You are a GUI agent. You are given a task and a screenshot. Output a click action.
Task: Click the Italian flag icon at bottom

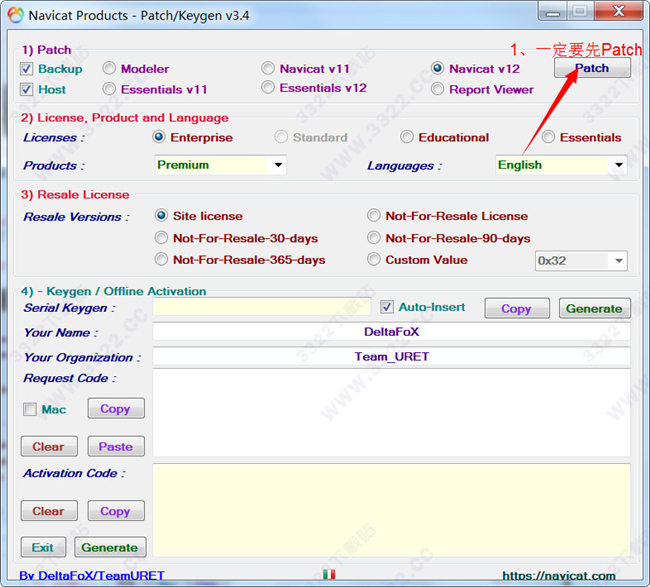click(x=329, y=574)
